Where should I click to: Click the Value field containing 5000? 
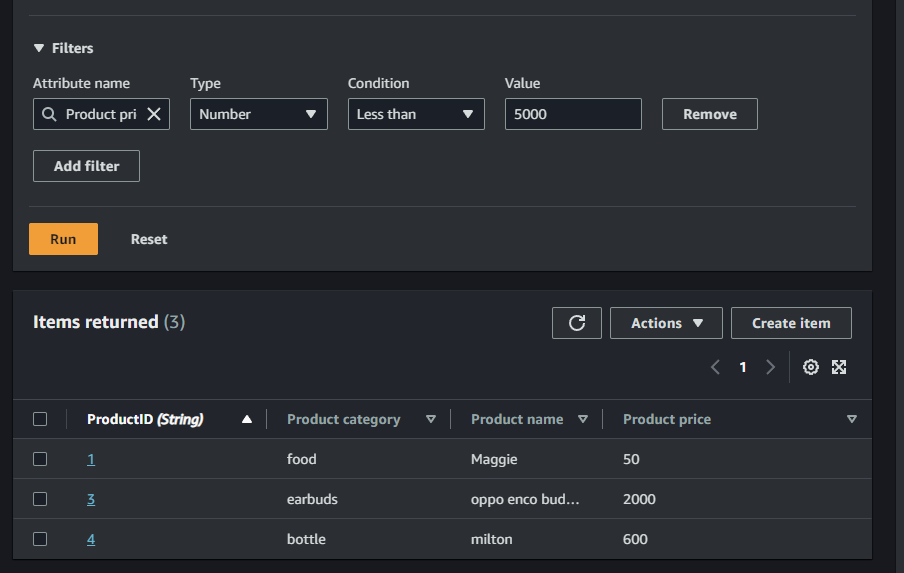[x=573, y=114]
